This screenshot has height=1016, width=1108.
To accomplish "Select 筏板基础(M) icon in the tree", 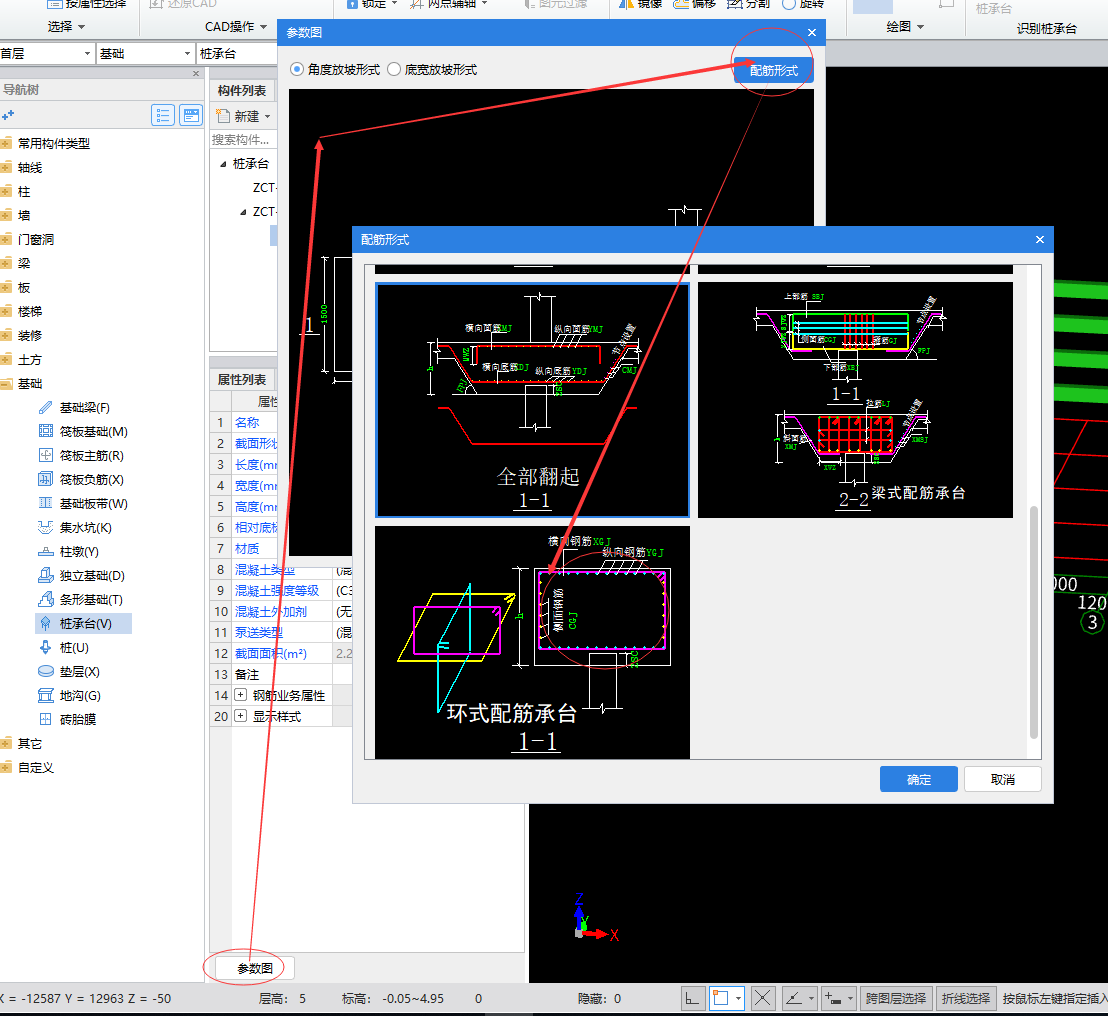I will point(45,432).
